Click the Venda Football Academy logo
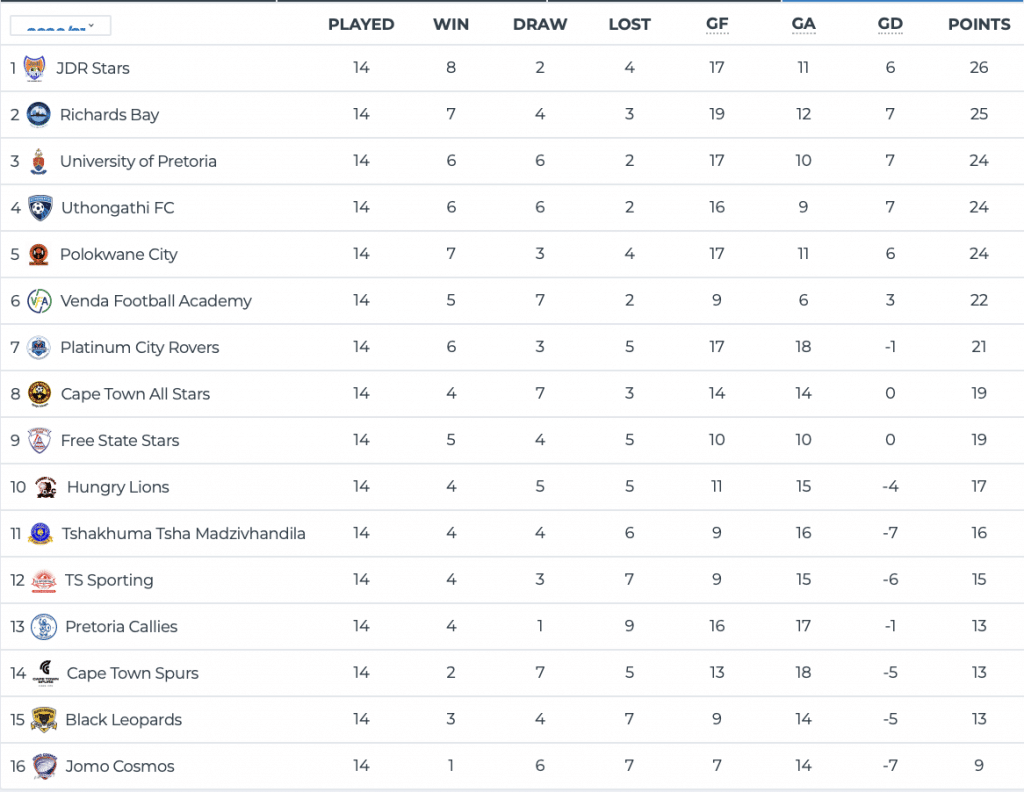1024x792 pixels. [40, 301]
